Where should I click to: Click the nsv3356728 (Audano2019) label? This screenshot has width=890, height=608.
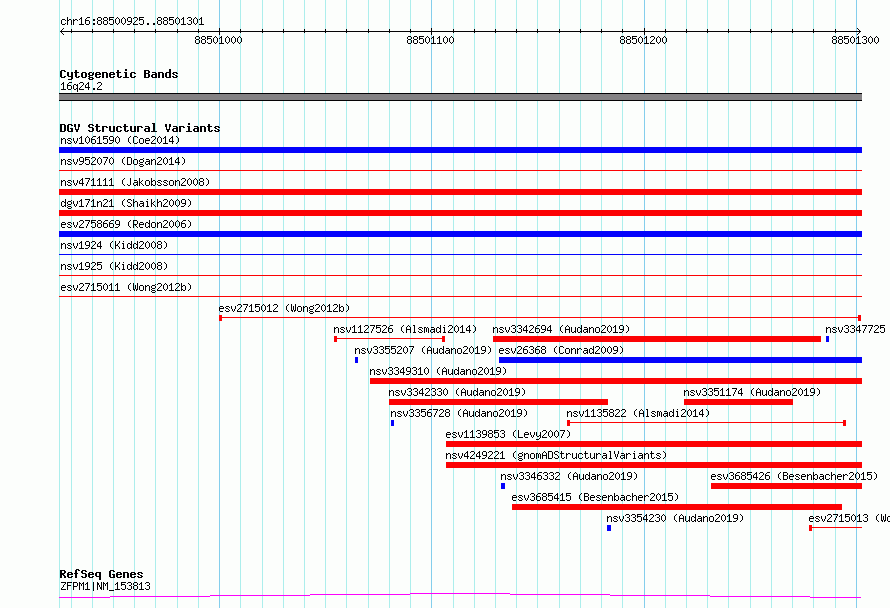pyautogui.click(x=459, y=413)
